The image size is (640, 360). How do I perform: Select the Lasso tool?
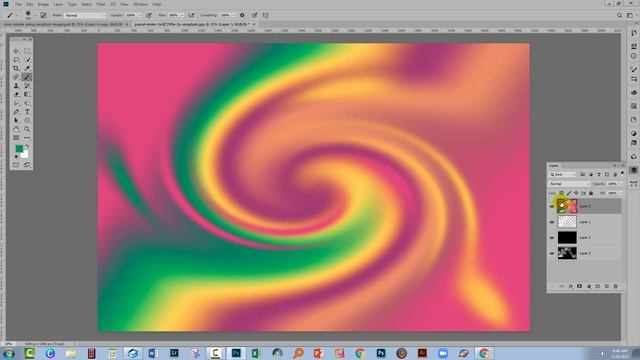coord(16,60)
